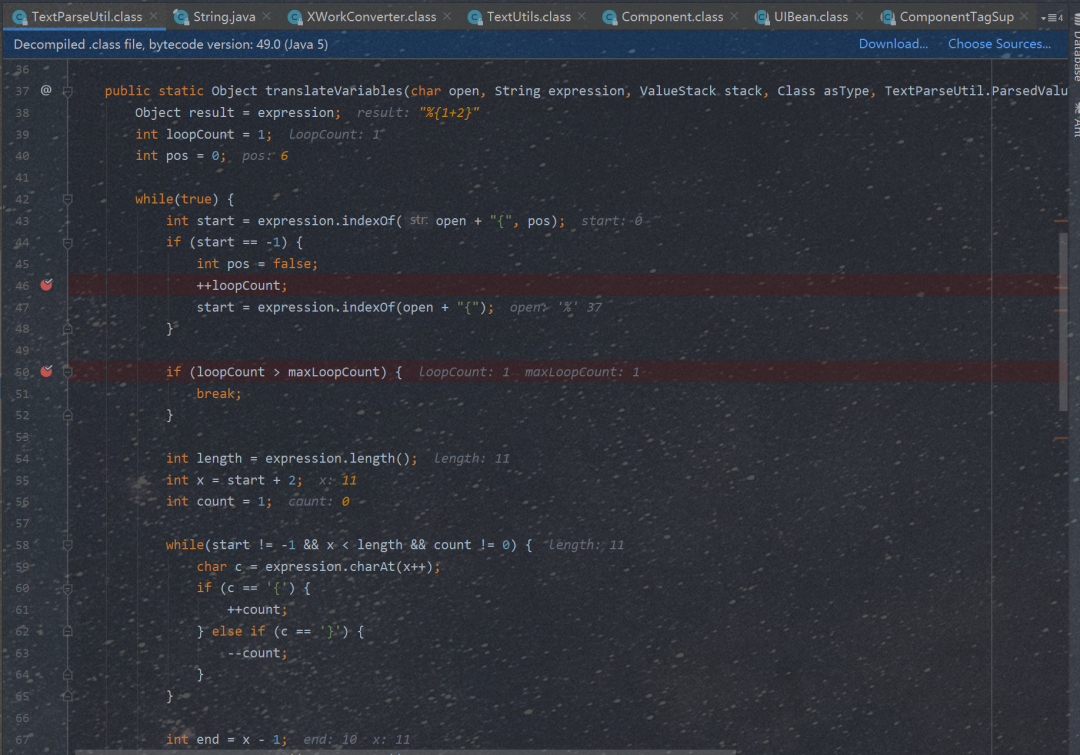Click the fold end marker at line 48
Image resolution: width=1080 pixels, height=755 pixels.
(x=68, y=329)
